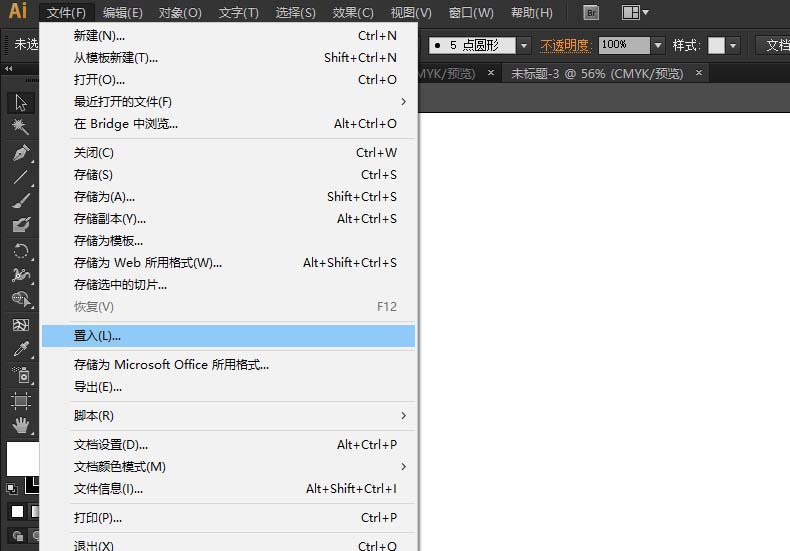790x551 pixels.
Task: Select the Eyedropper tool
Action: (x=20, y=350)
